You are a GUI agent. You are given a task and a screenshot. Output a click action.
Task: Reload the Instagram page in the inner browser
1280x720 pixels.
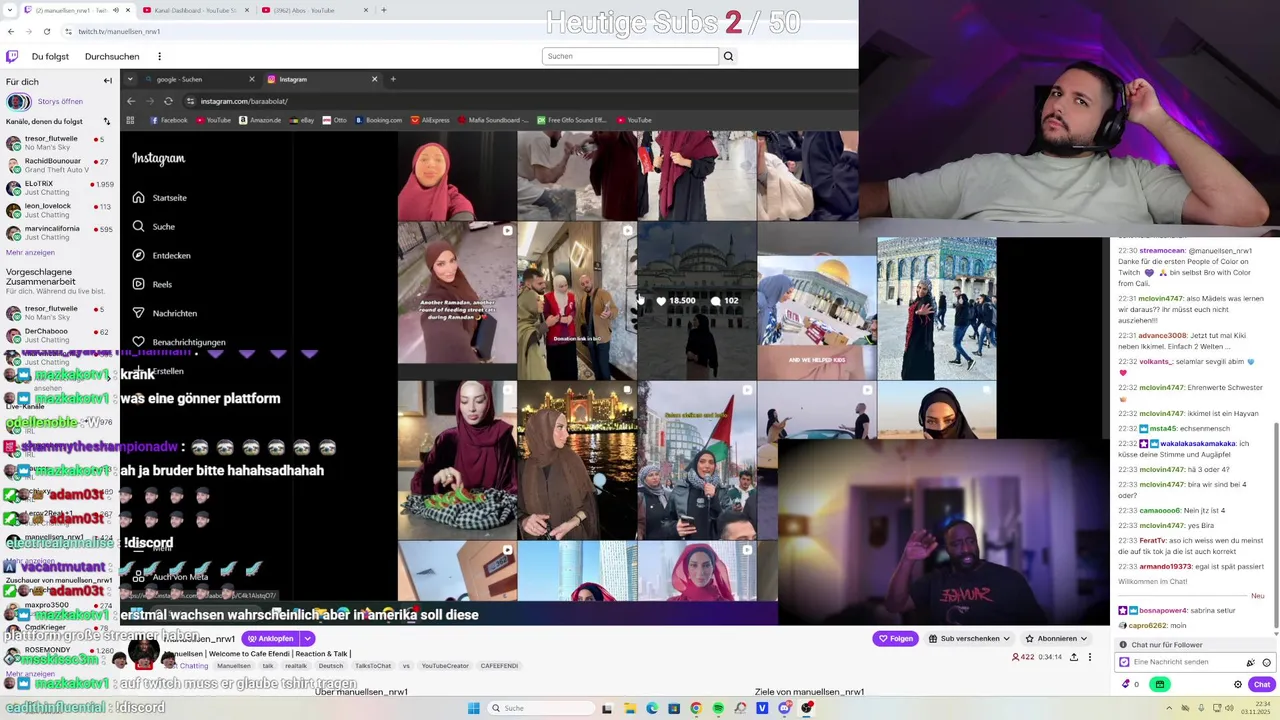[x=168, y=101]
